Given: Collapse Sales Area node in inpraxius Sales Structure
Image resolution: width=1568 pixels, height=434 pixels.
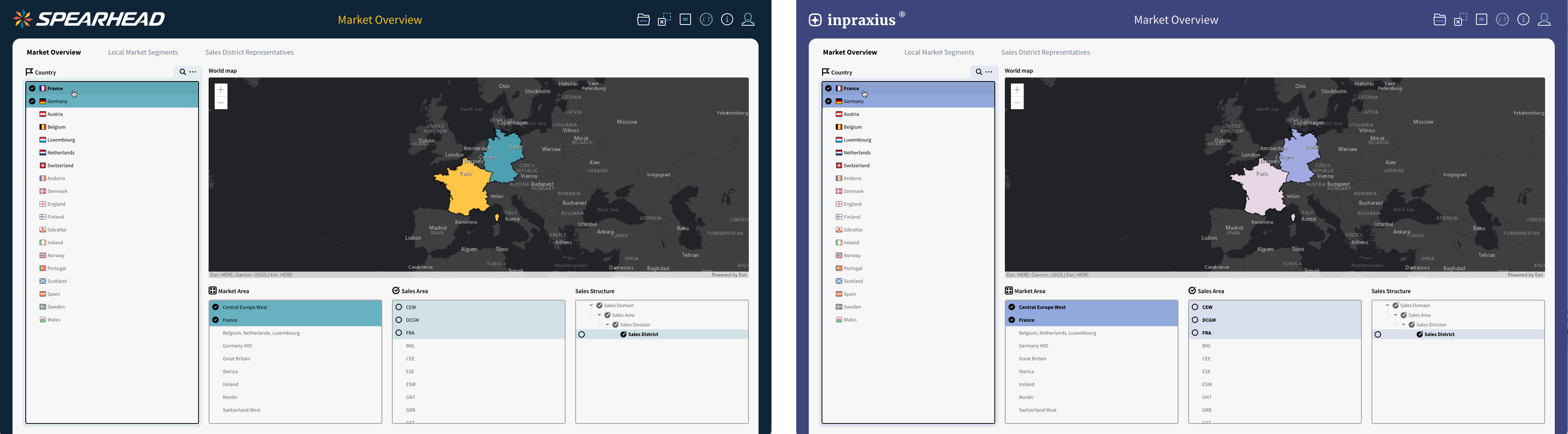Looking at the screenshot, I should [x=1396, y=315].
